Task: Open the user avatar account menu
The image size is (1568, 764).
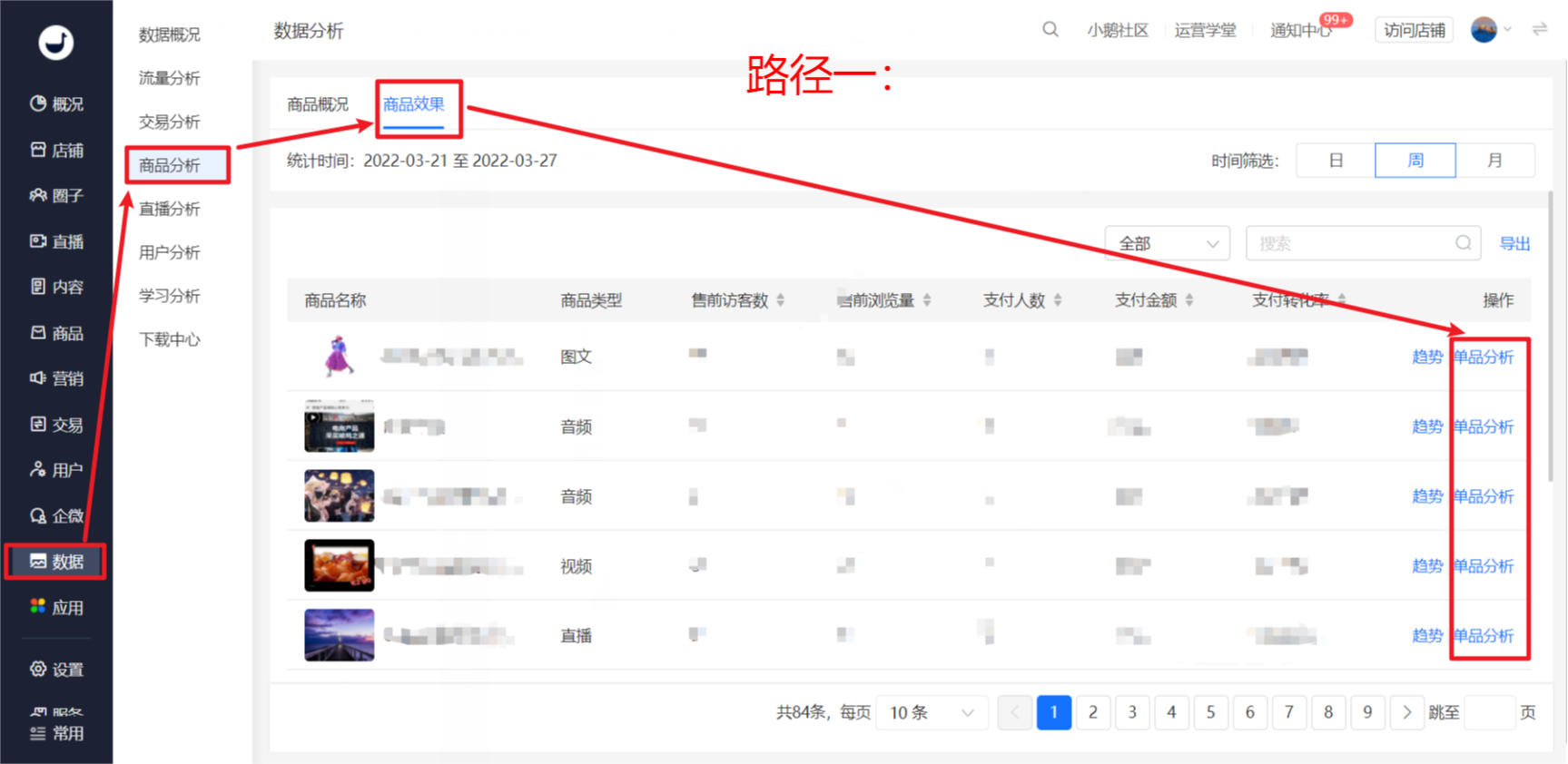Action: pos(1491,30)
